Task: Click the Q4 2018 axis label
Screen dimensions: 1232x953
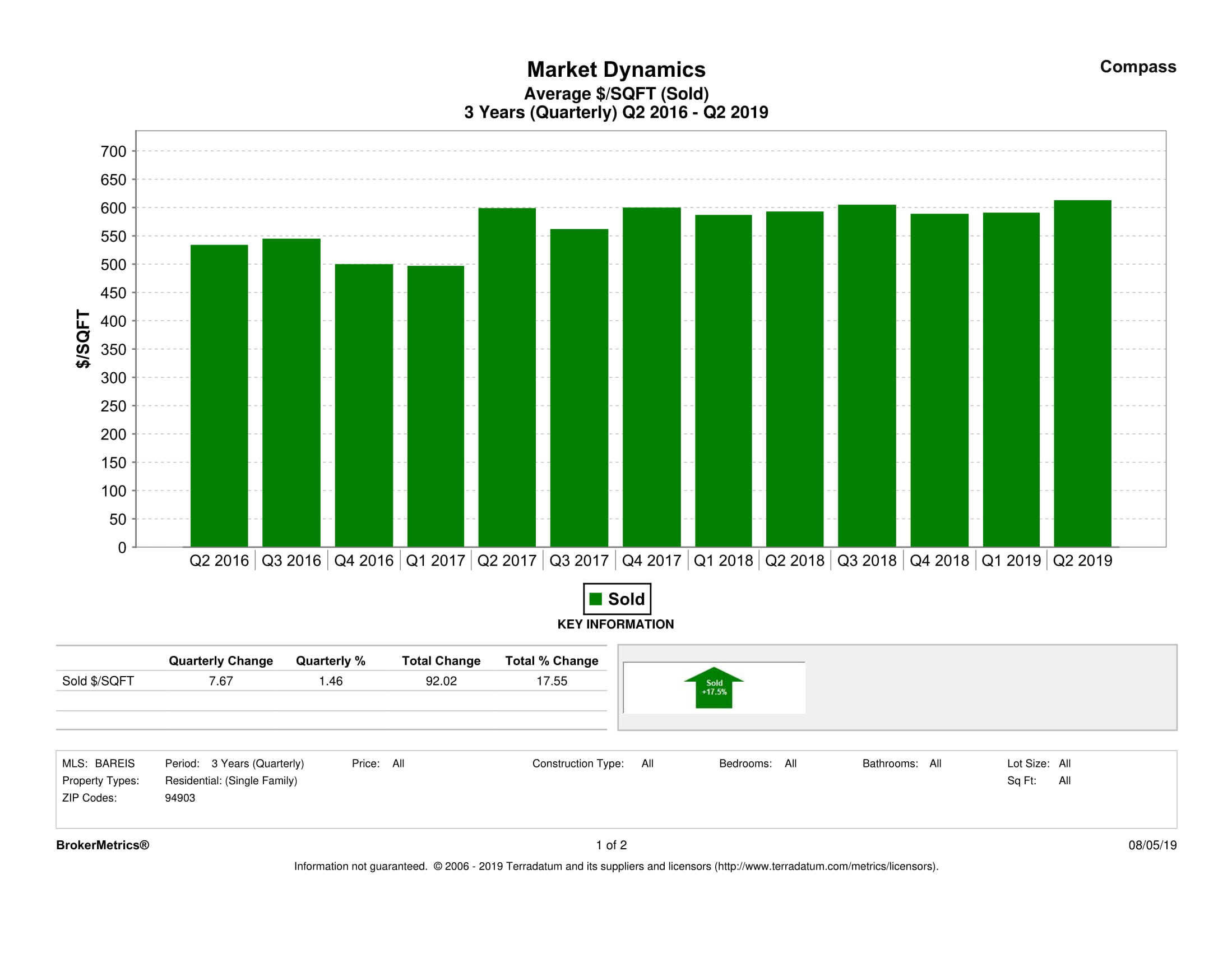Action: [939, 560]
